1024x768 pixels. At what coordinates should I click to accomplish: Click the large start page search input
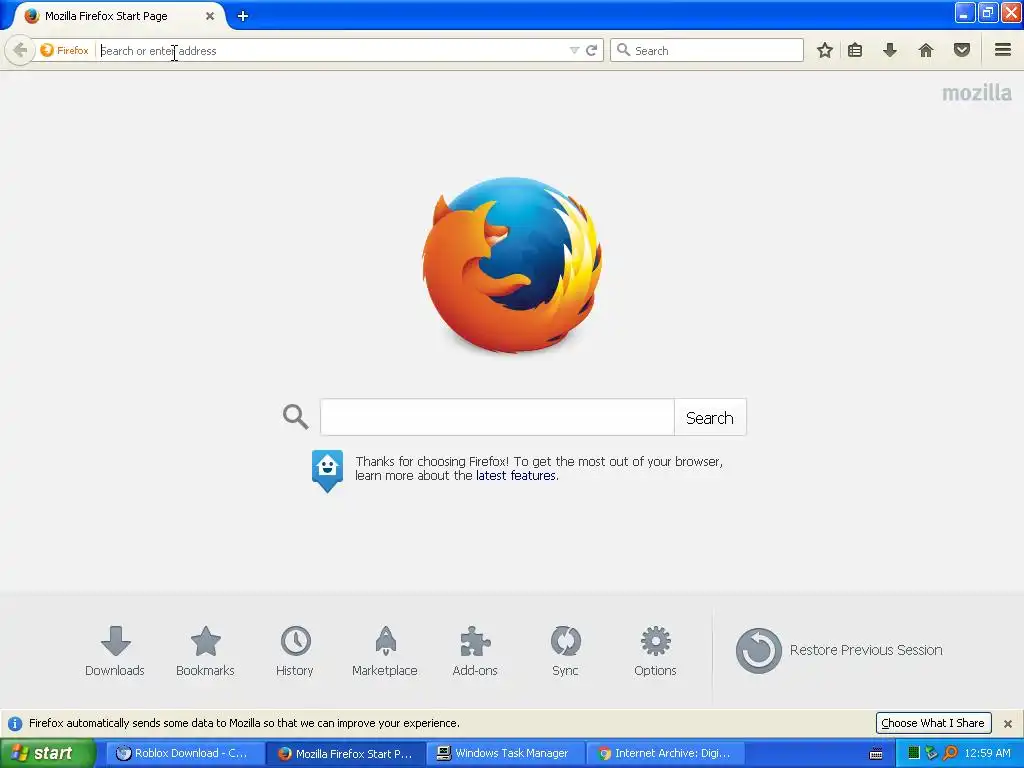coord(497,417)
